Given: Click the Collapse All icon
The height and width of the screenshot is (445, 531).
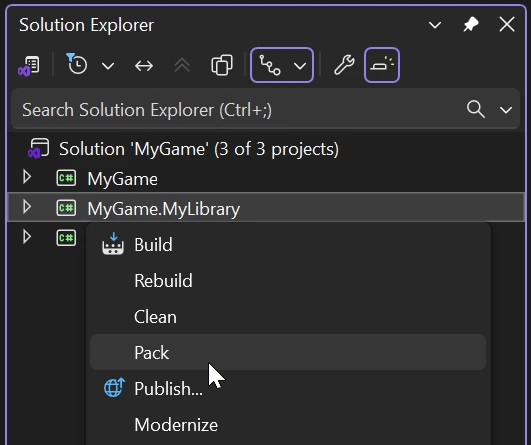Looking at the screenshot, I should pyautogui.click(x=182, y=65).
